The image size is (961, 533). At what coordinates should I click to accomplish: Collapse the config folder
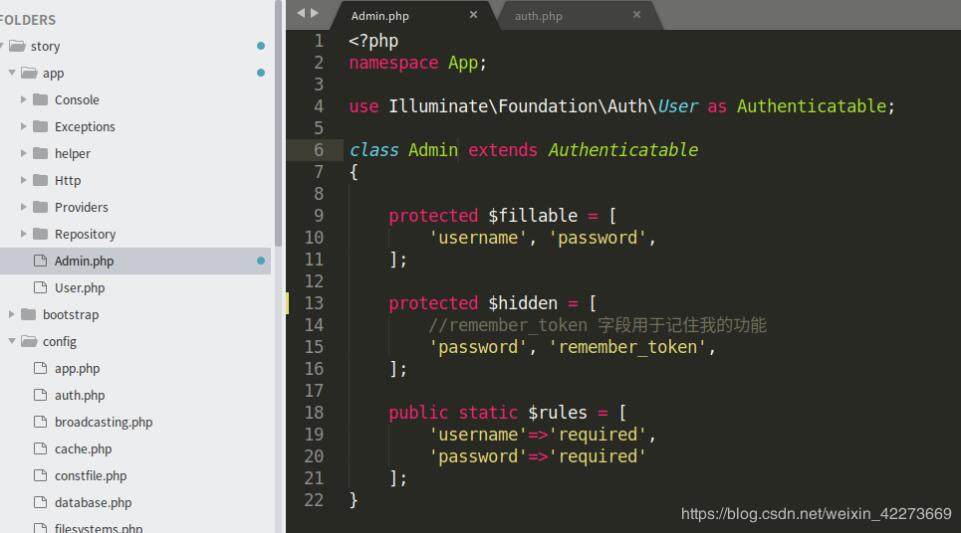pyautogui.click(x=12, y=342)
